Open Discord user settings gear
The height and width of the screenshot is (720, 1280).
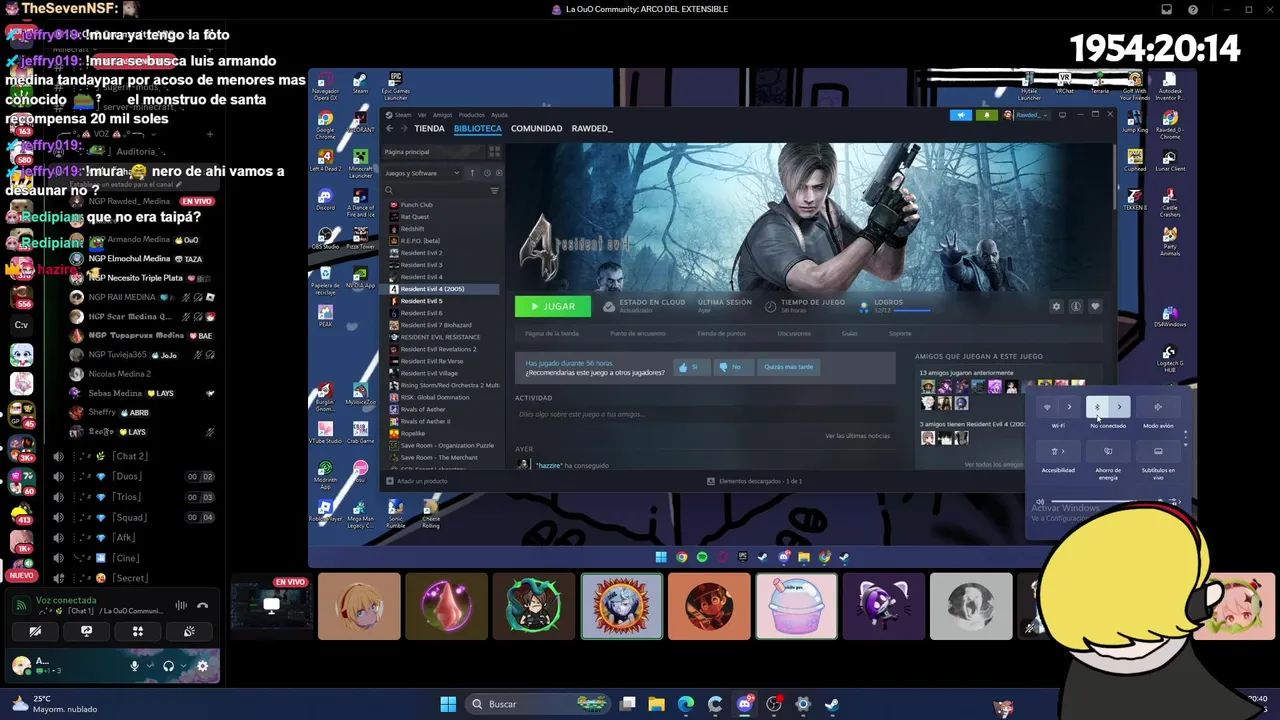202,666
